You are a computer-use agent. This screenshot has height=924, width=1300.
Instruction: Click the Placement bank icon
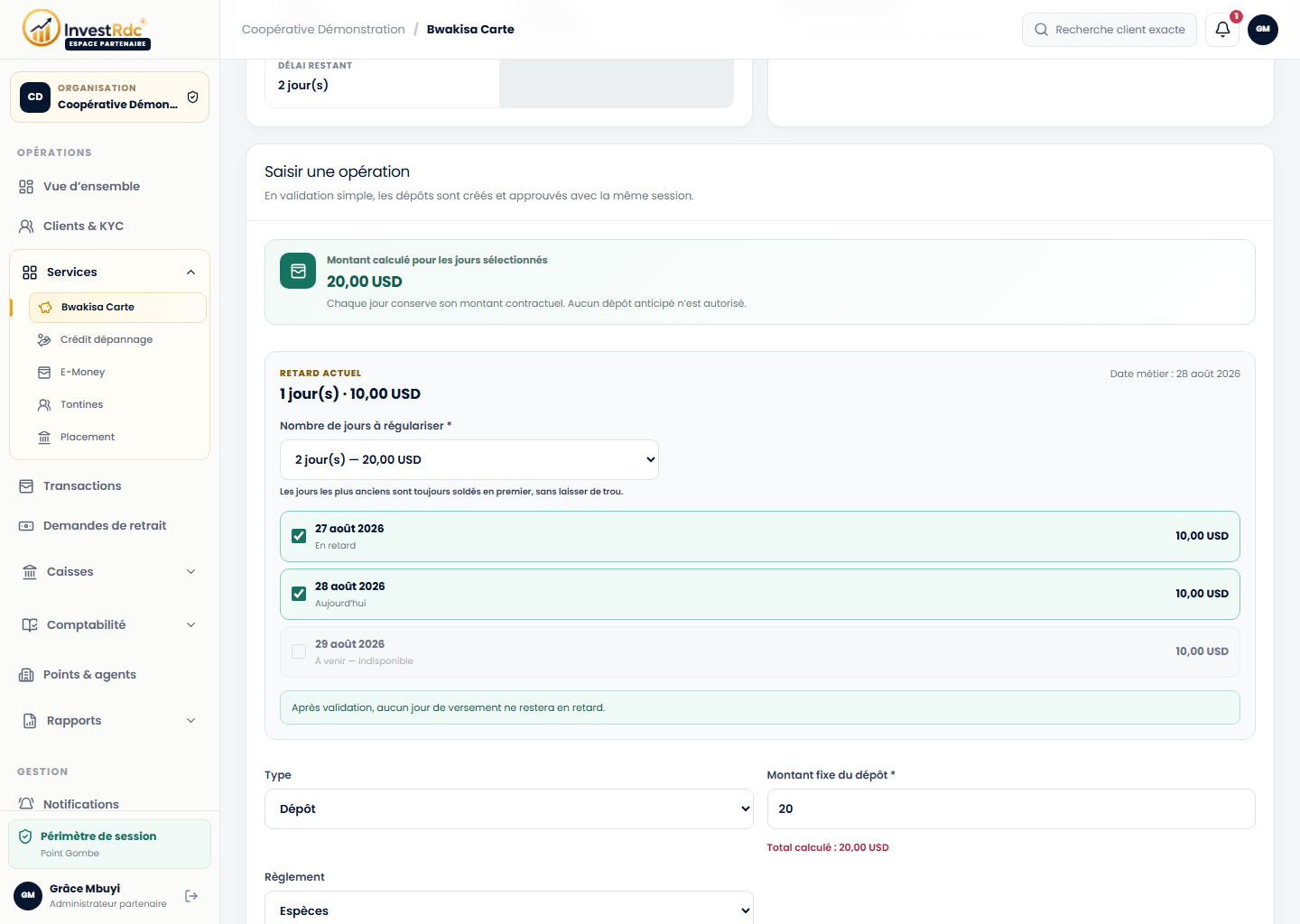tap(44, 438)
